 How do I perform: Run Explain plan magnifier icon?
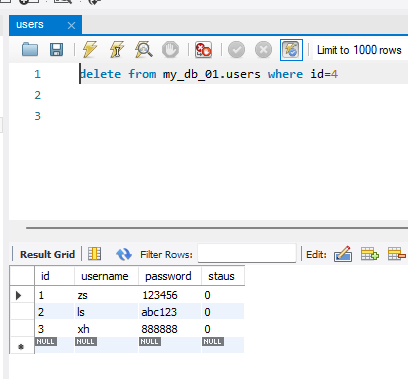coord(144,49)
